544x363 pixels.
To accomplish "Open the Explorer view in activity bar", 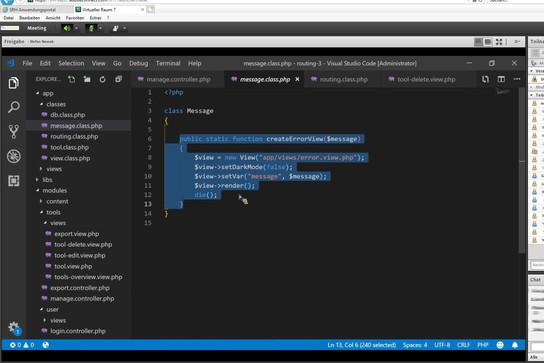I will pos(14,83).
